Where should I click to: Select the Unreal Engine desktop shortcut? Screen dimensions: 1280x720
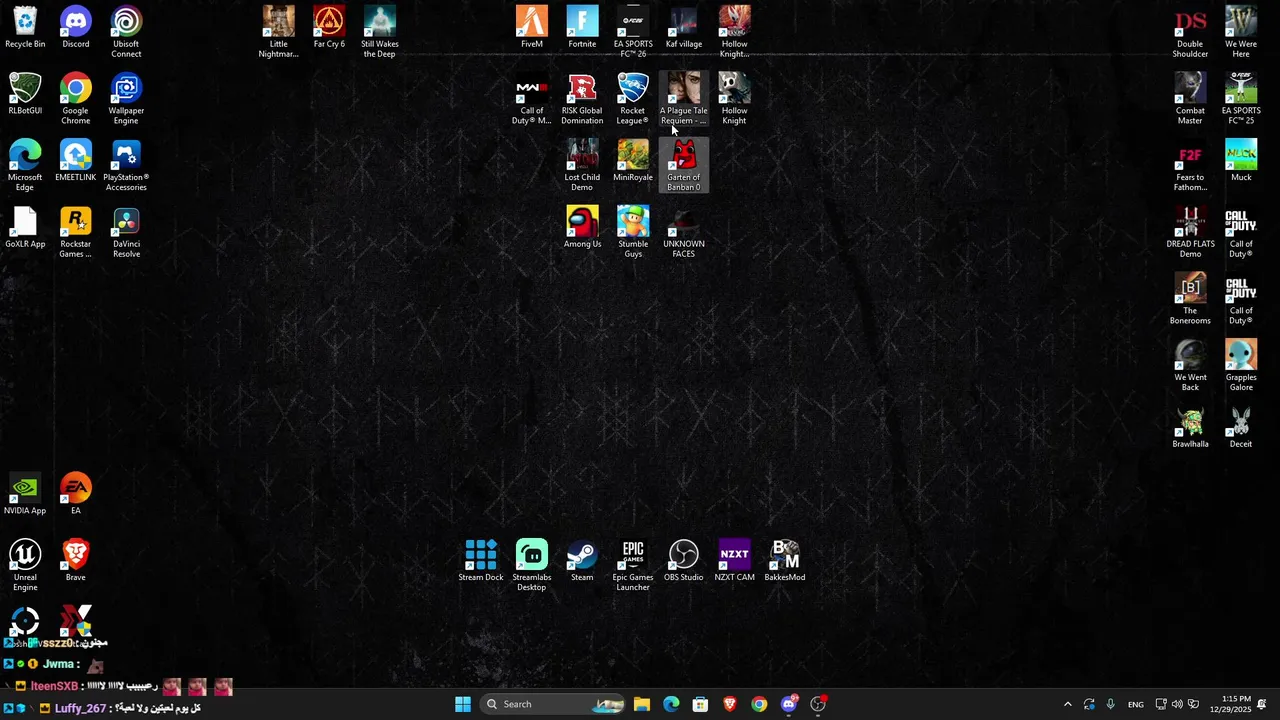[x=25, y=566]
